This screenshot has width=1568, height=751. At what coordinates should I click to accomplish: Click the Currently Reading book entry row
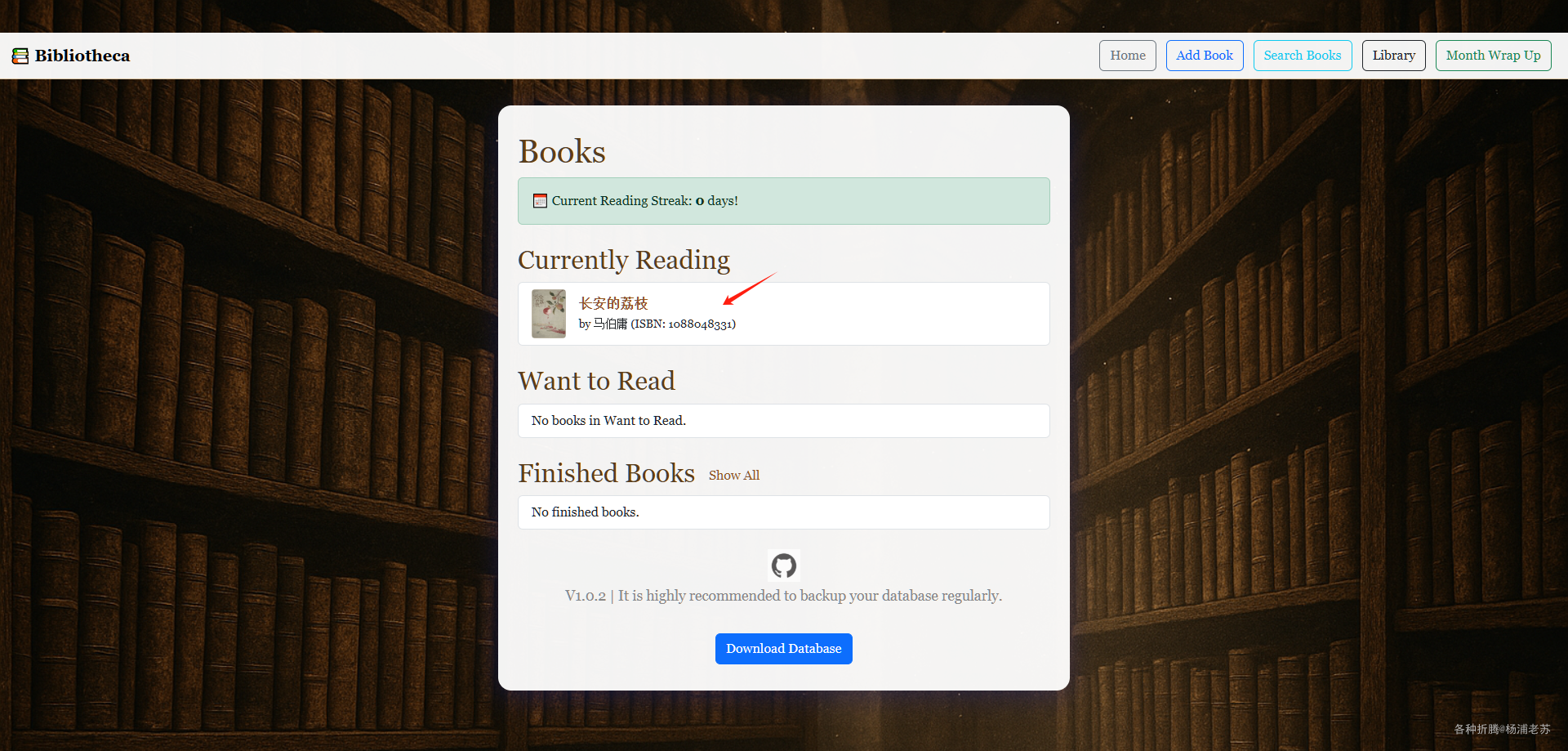784,314
